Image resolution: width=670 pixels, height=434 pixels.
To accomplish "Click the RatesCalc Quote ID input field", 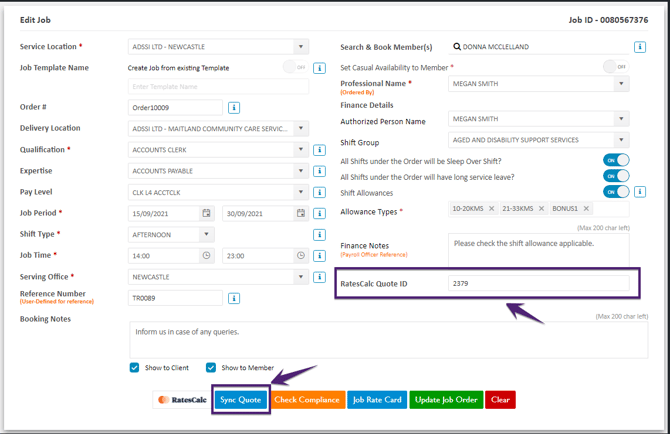I will 538,284.
